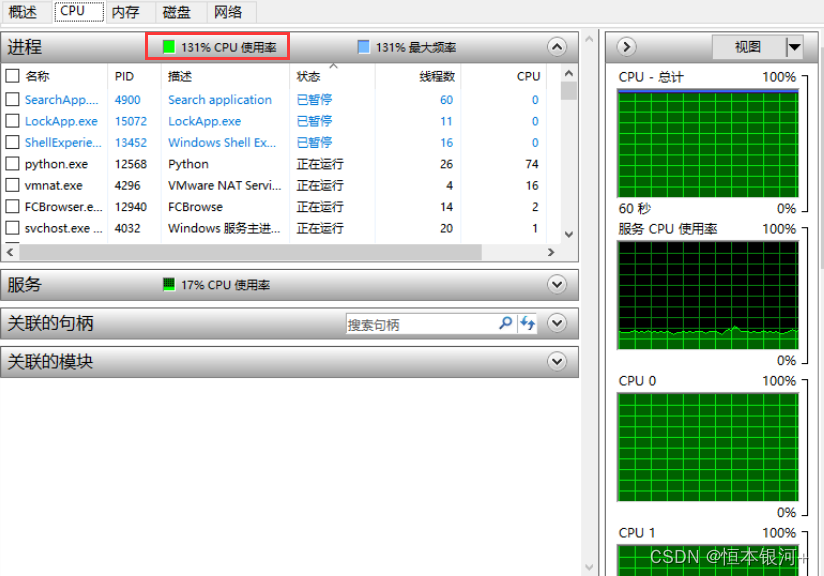
Task: Sort processes by the PID column header
Action: point(124,76)
